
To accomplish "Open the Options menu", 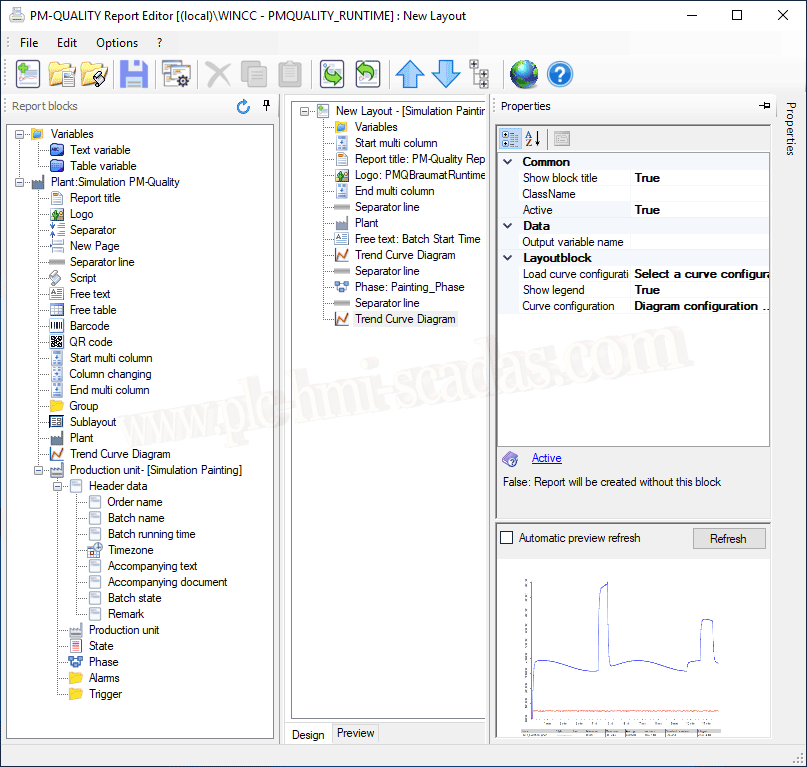I will coord(117,43).
